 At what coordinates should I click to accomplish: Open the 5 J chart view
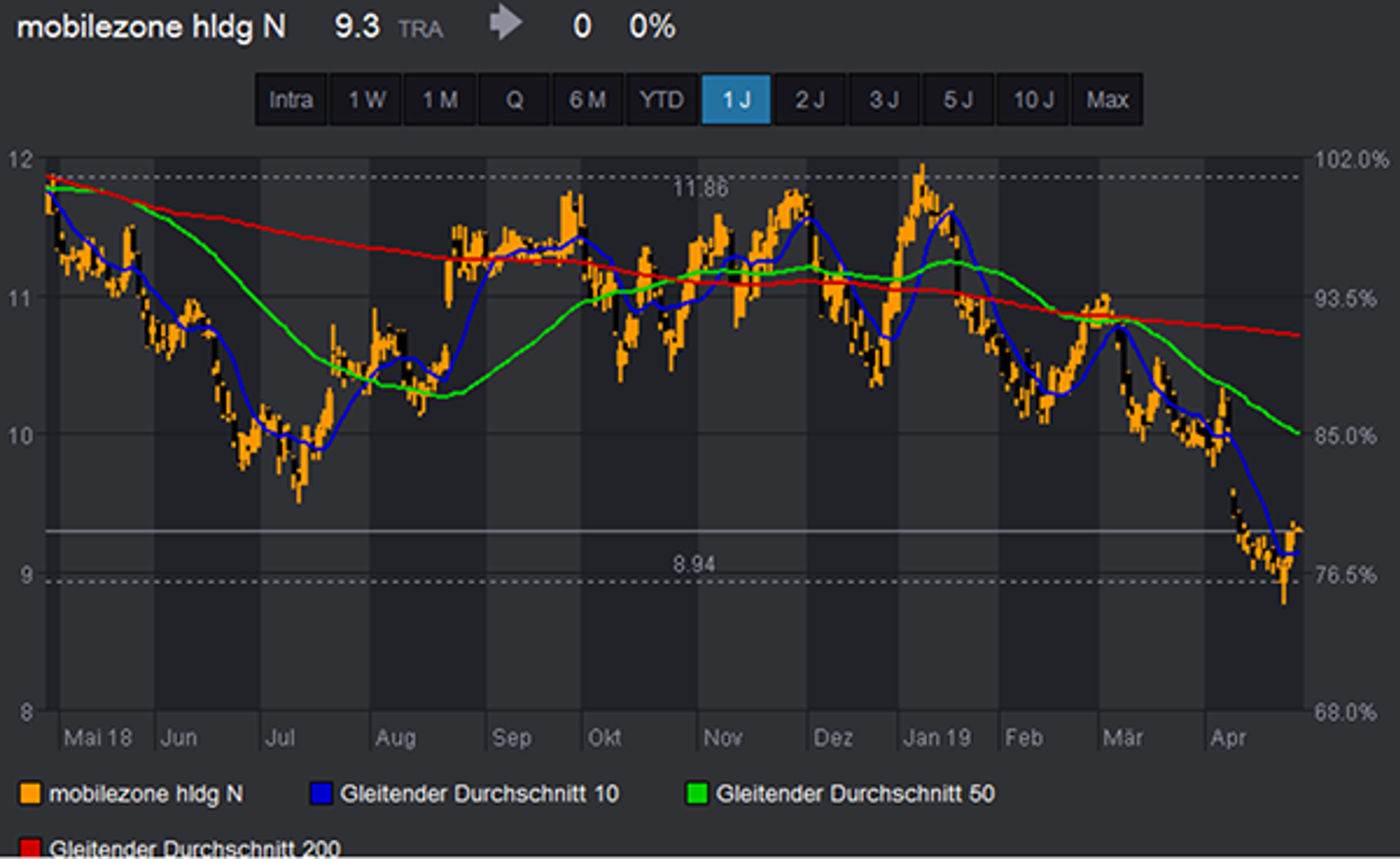pyautogui.click(x=958, y=100)
